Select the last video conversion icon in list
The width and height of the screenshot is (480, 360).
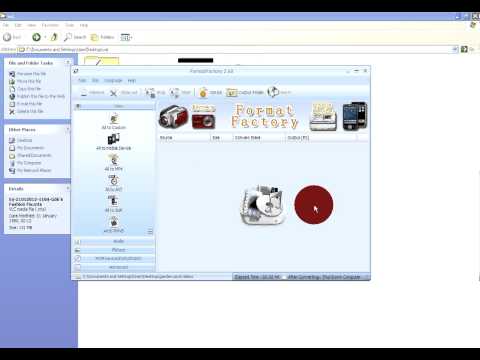click(x=114, y=224)
